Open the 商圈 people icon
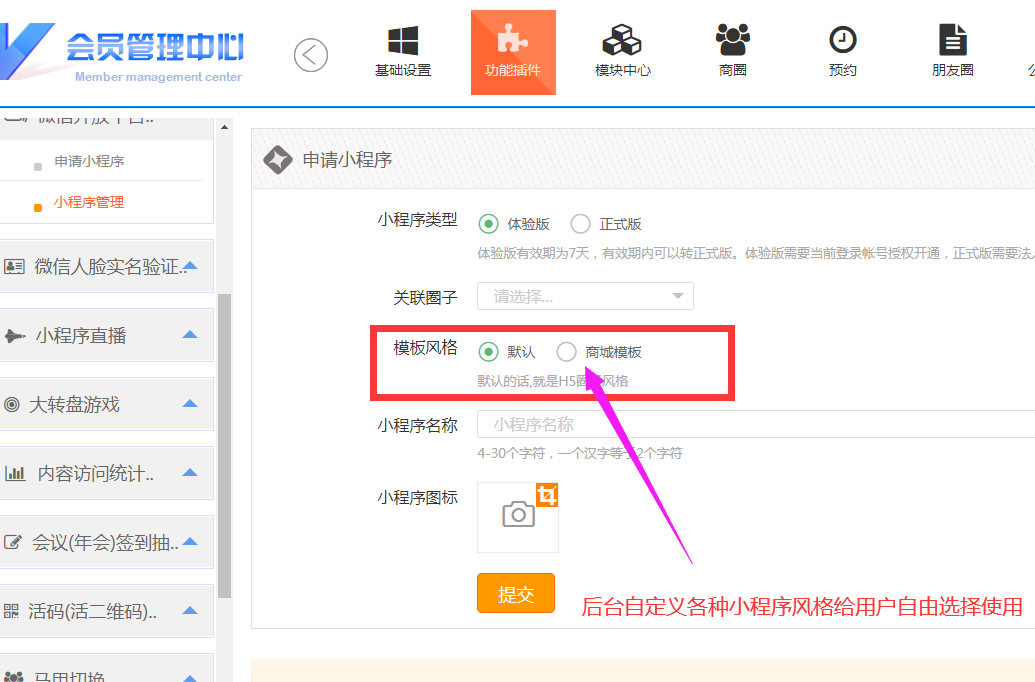The width and height of the screenshot is (1035, 682). (x=732, y=41)
